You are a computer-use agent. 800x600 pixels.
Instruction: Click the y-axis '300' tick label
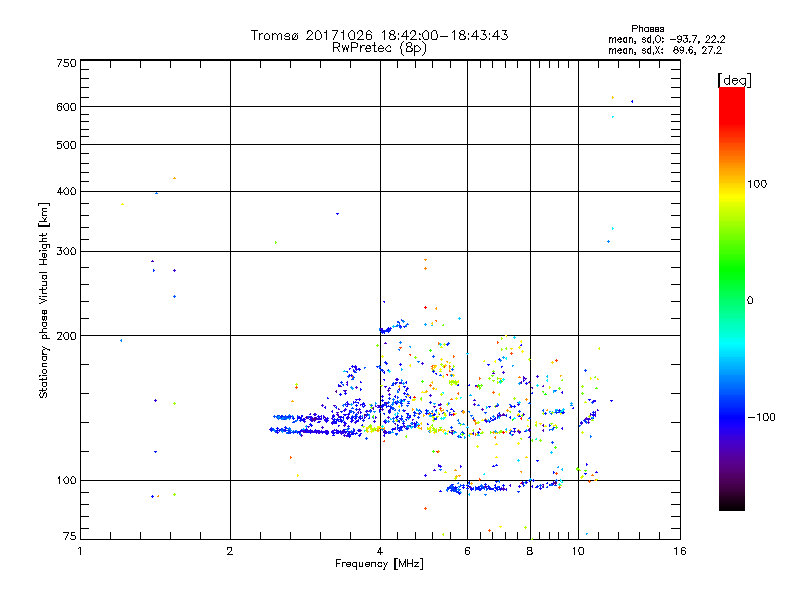(x=66, y=251)
